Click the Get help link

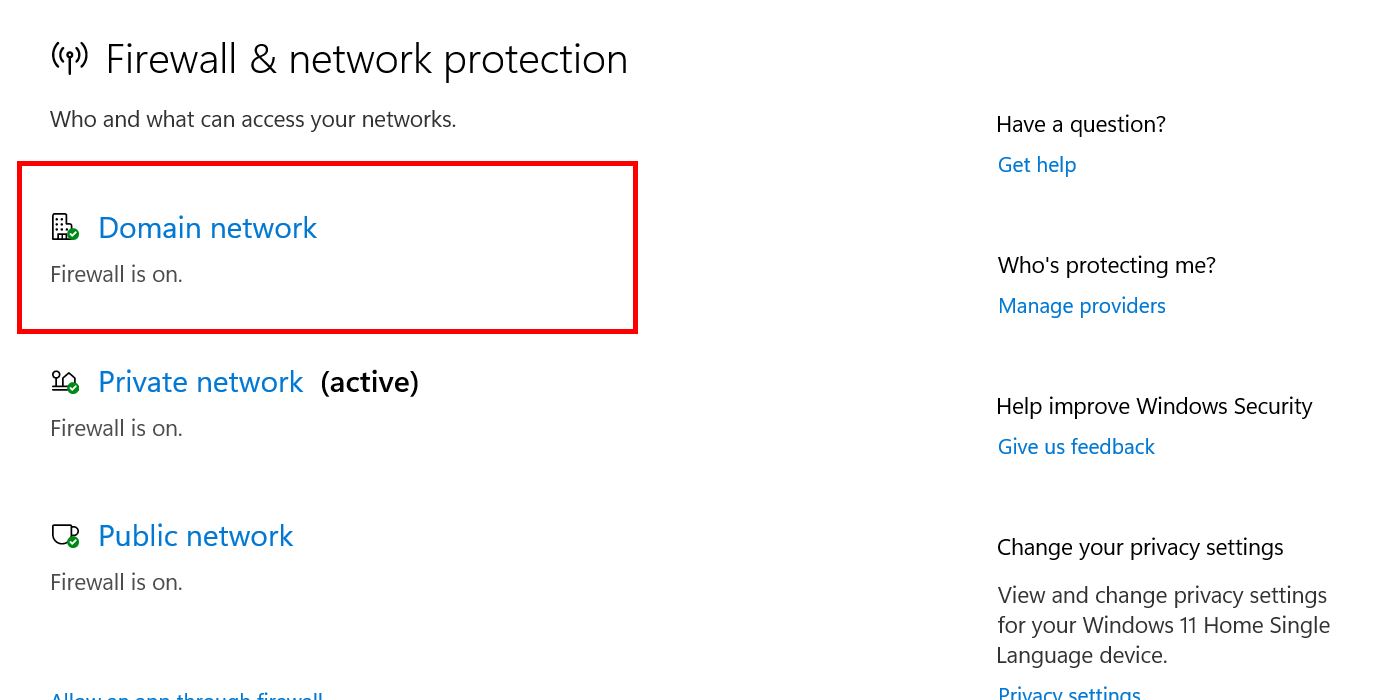[x=1036, y=164]
